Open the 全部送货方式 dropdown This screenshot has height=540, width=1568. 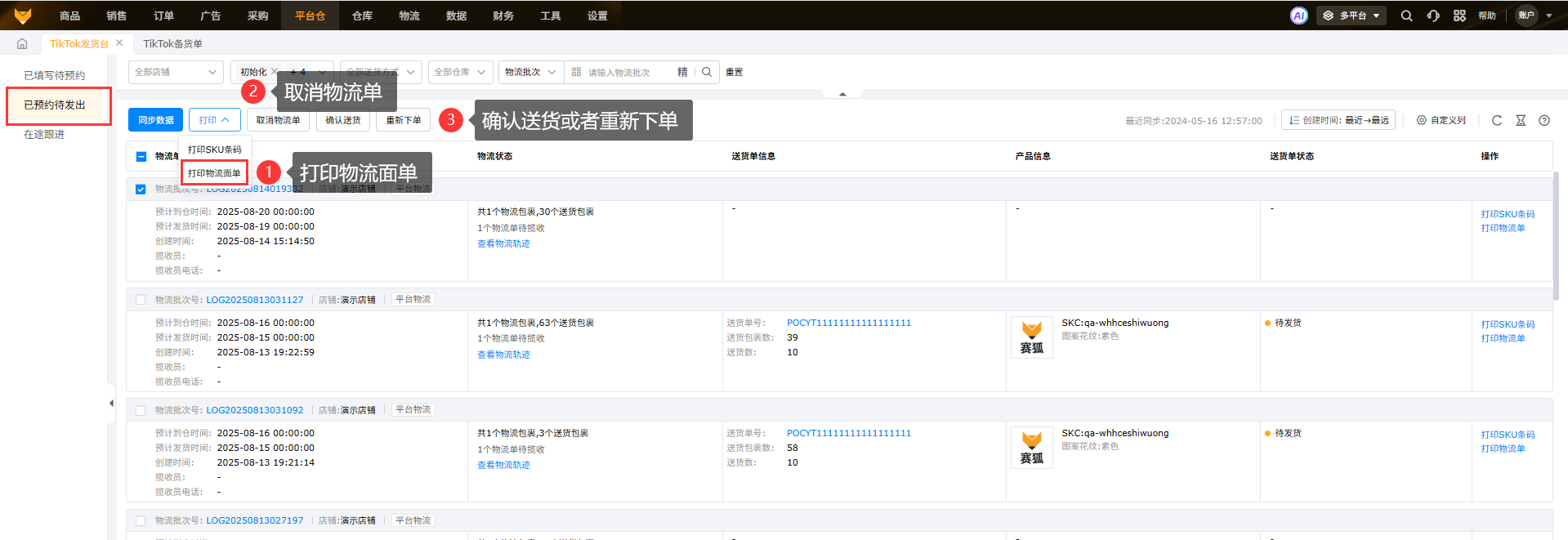click(x=381, y=72)
